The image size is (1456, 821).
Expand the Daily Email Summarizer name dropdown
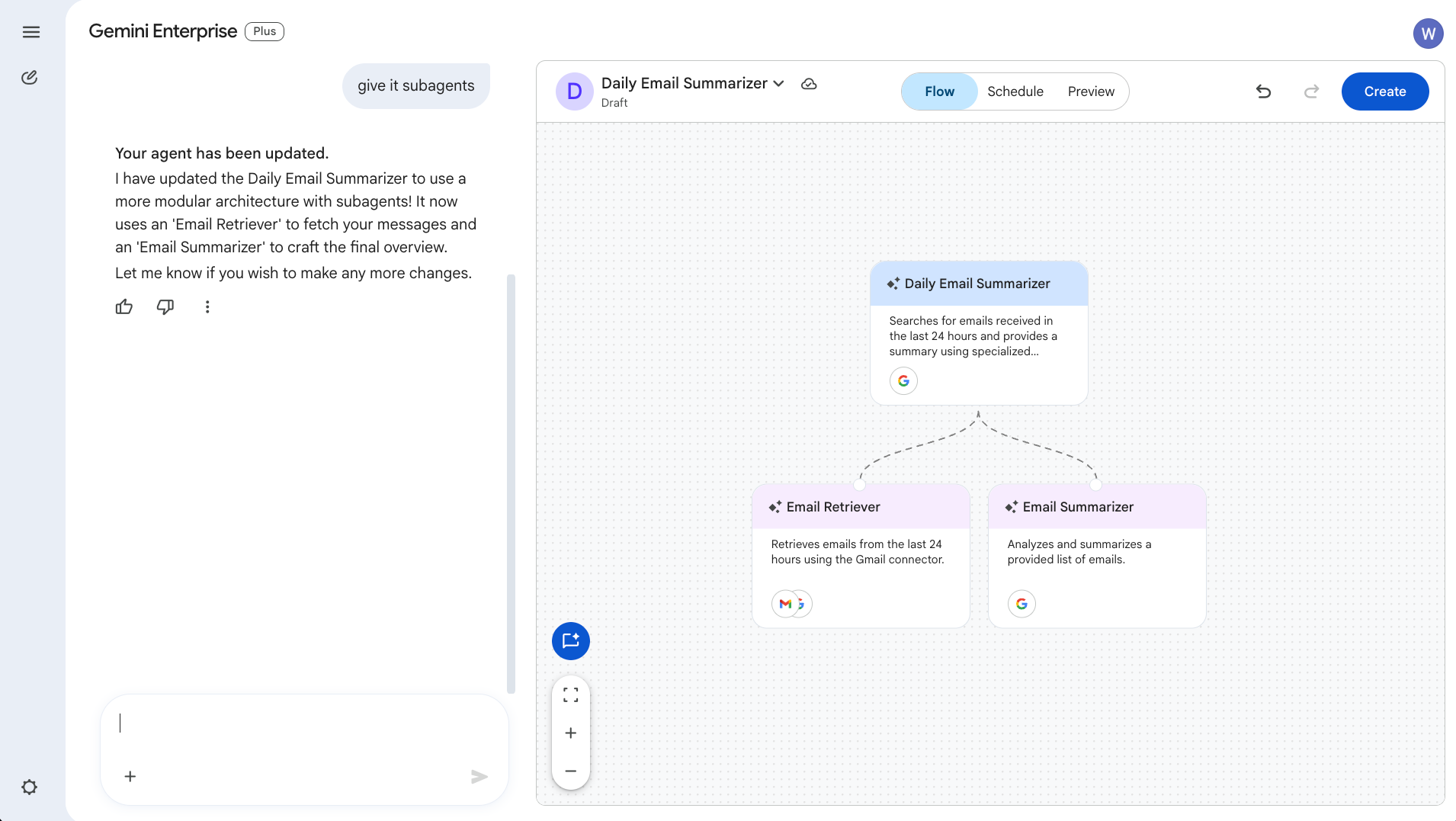(x=778, y=84)
